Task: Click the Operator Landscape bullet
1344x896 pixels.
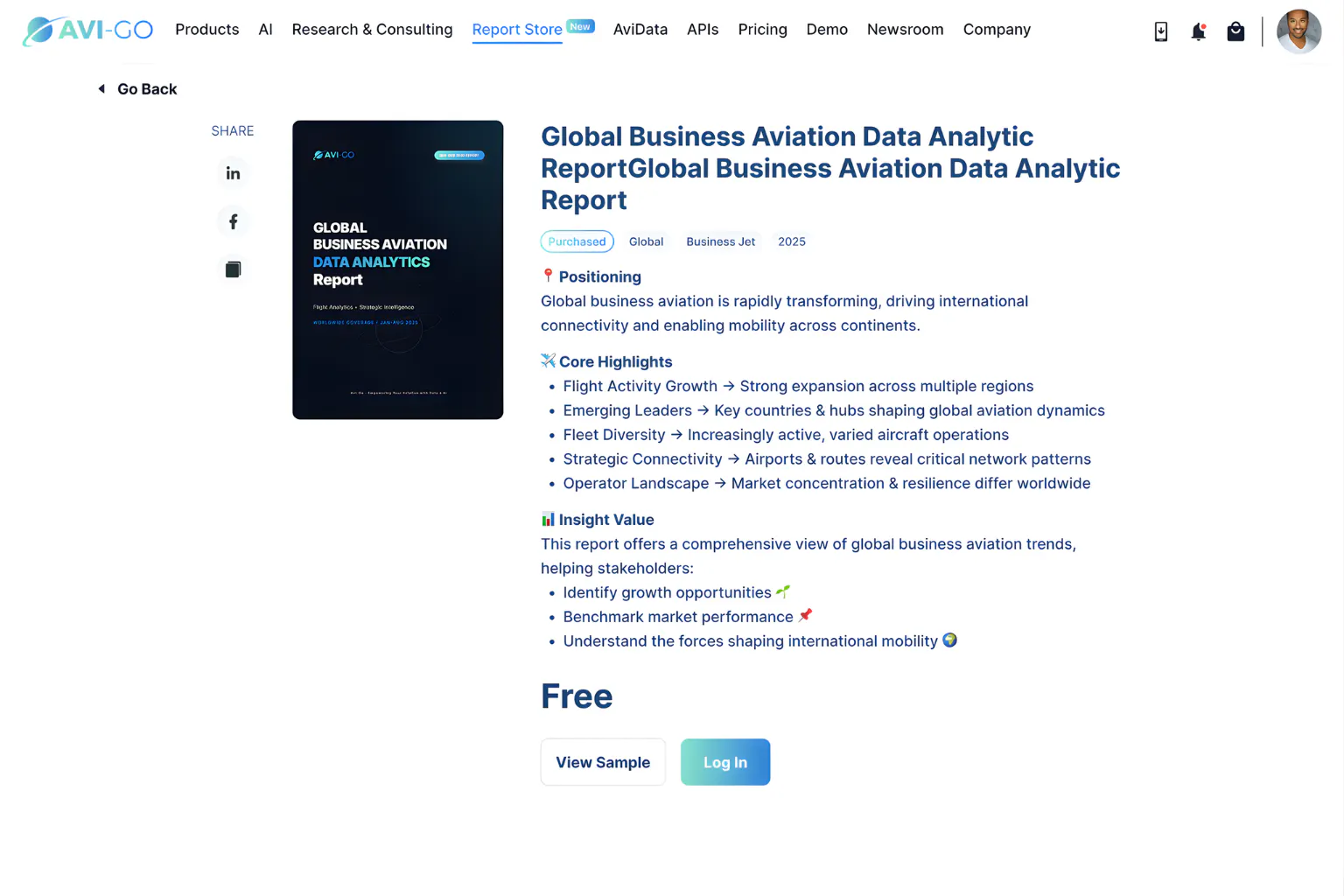Action: (827, 484)
